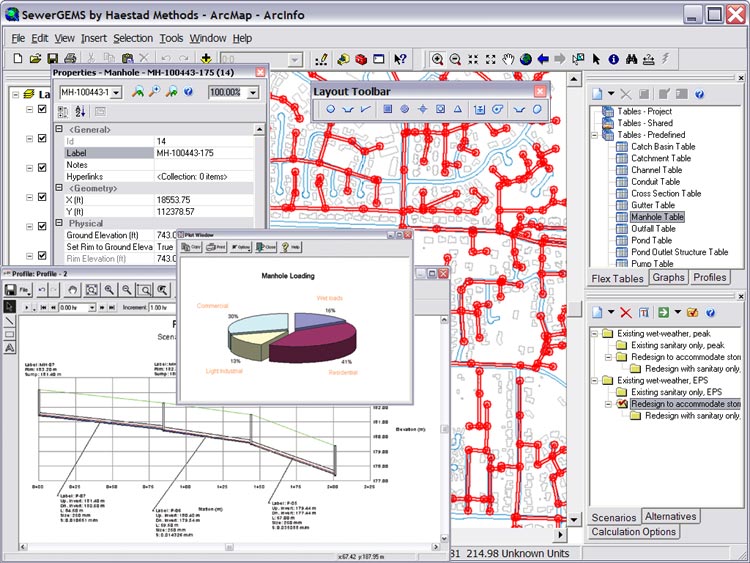Click the map view vertical scroll up arrow
750x563 pixels.
(574, 79)
